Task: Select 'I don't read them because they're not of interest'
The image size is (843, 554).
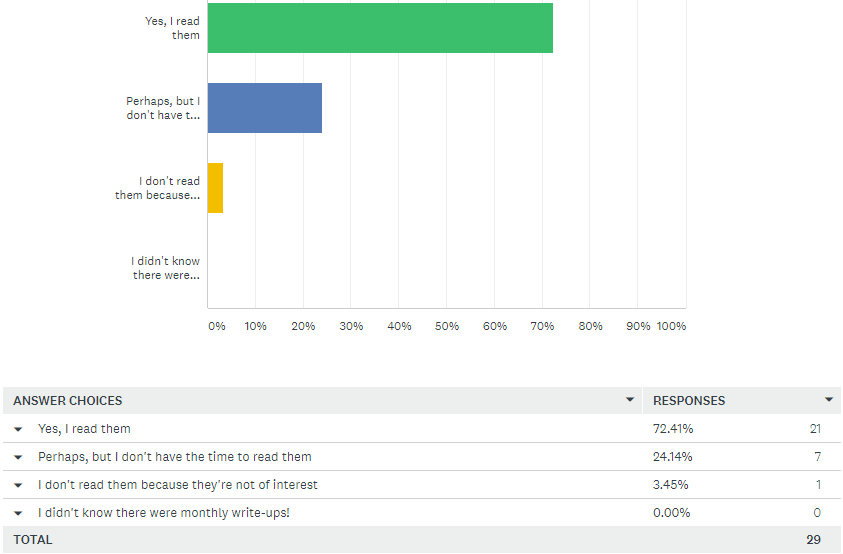Action: tap(178, 485)
